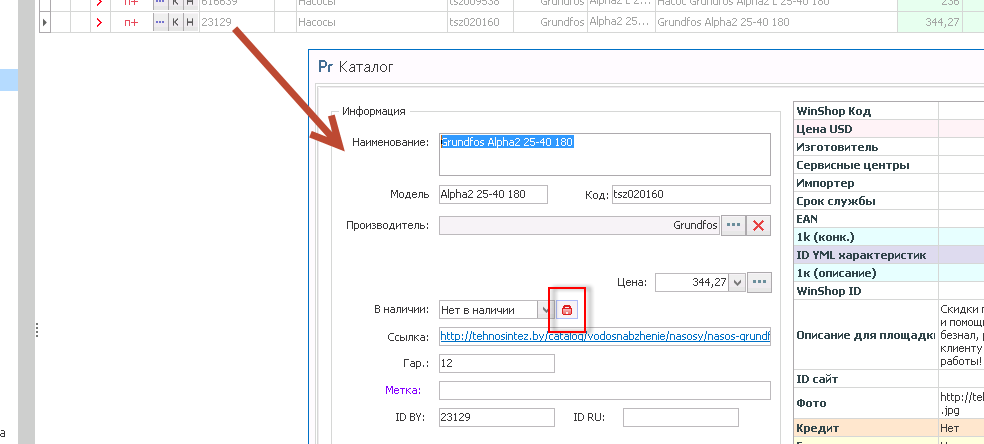Viewport: 984px width, 444px height.
Task: Click the Фото URL value cell
Action: [961, 403]
